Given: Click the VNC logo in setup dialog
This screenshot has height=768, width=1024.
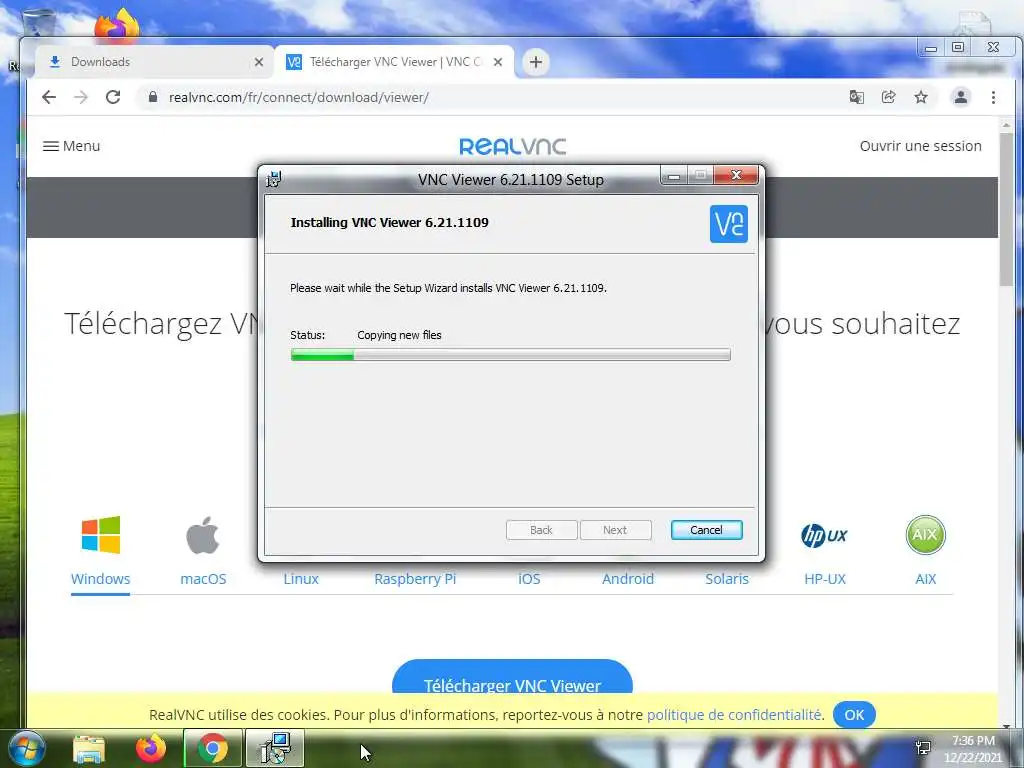Looking at the screenshot, I should click(x=729, y=224).
